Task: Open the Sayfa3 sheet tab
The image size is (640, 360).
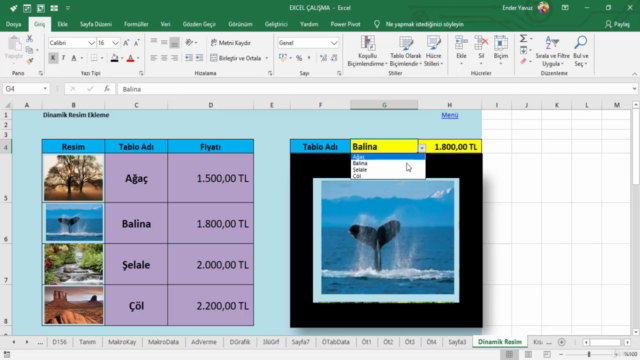Action: pos(457,342)
